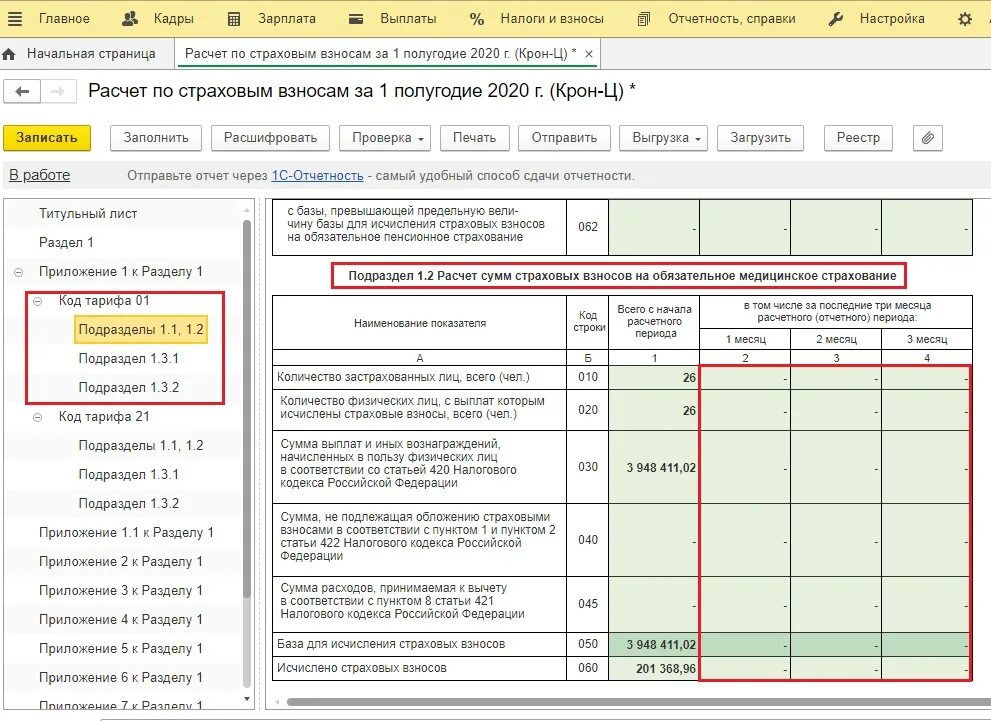
Task: Open the Выгрузка dropdown
Action: (x=664, y=138)
